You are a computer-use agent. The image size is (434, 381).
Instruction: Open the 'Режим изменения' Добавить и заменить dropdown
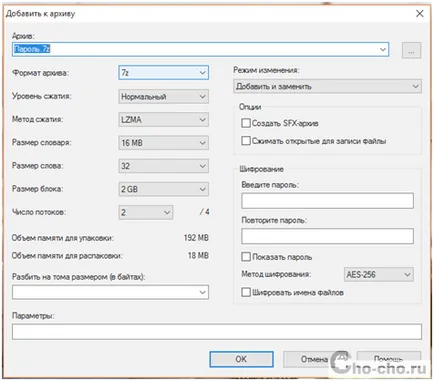point(327,86)
